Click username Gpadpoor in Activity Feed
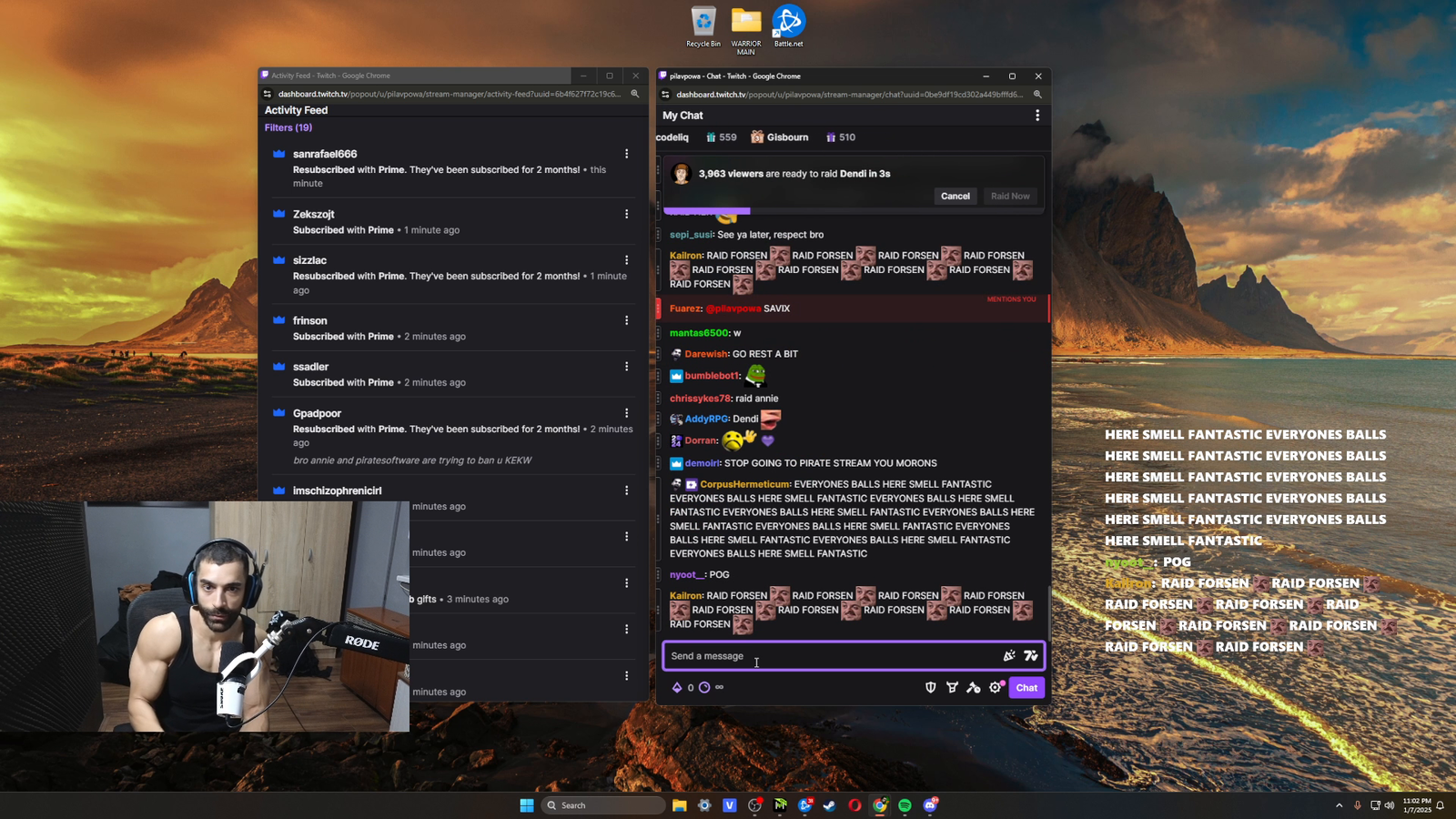Screen dimensions: 1456x819 click(317, 413)
